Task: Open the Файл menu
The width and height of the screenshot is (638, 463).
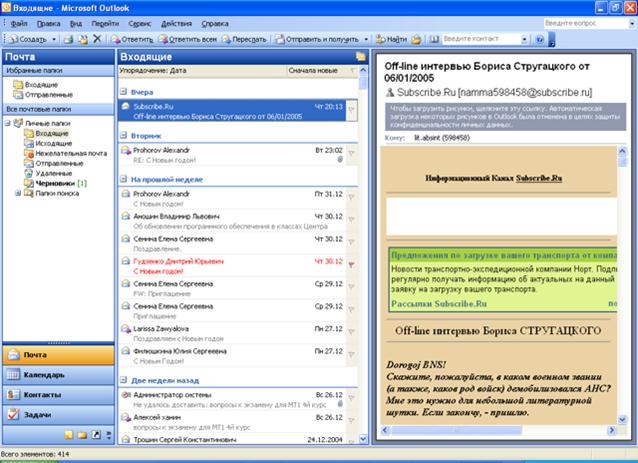Action: pyautogui.click(x=19, y=24)
